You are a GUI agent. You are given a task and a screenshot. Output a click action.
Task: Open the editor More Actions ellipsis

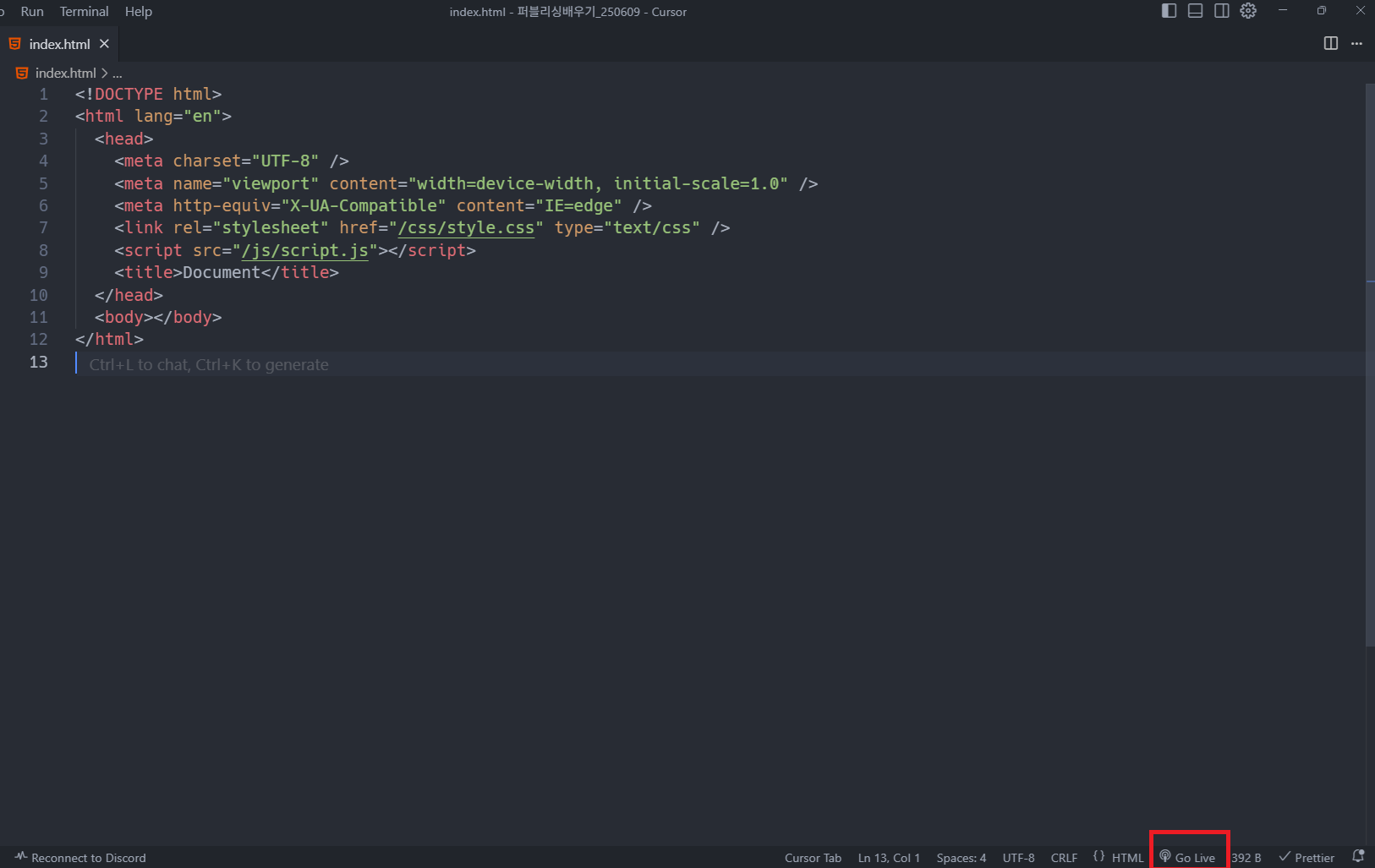coord(1356,43)
